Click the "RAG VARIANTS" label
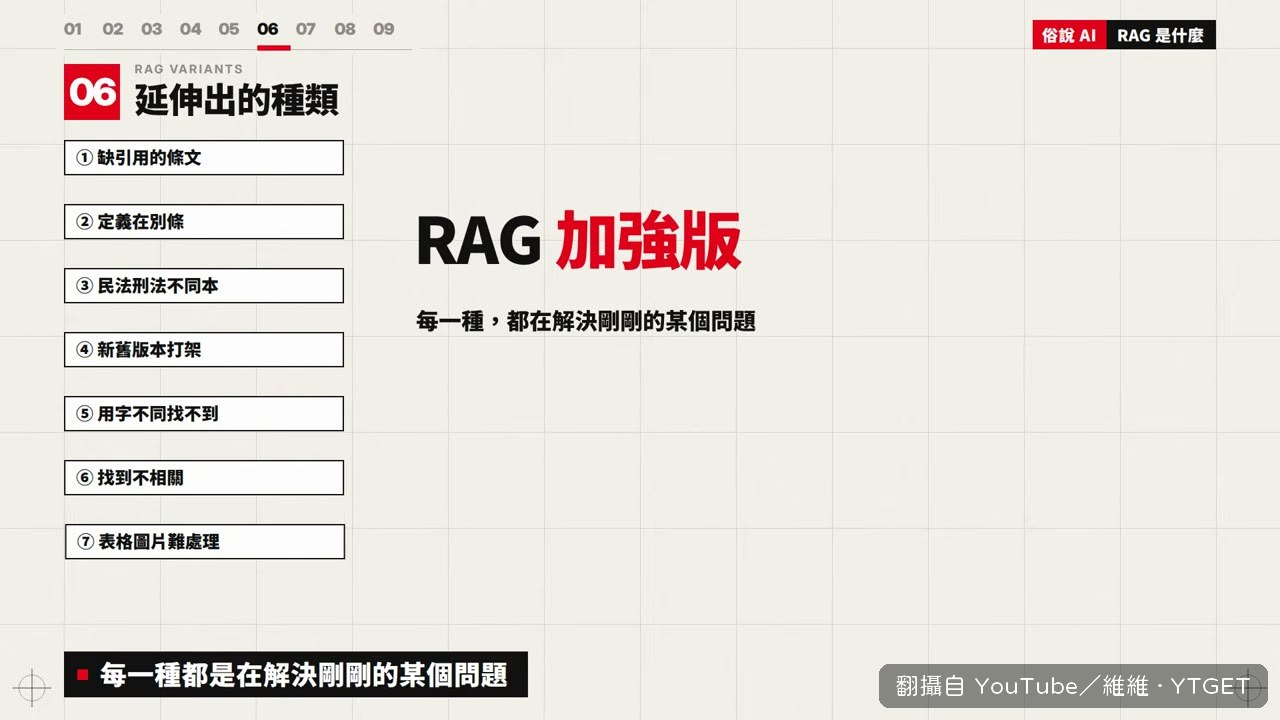Viewport: 1280px width, 720px height. tap(189, 69)
